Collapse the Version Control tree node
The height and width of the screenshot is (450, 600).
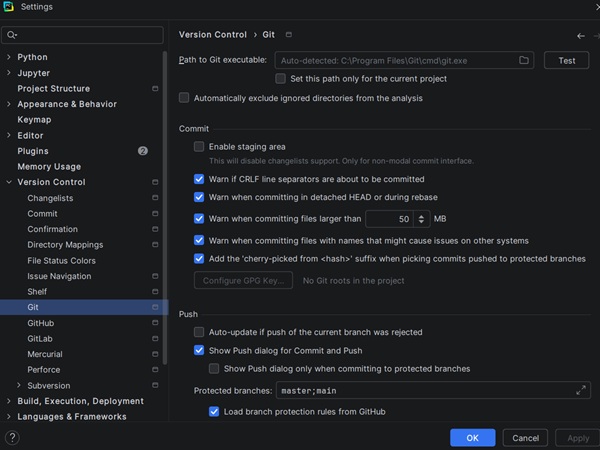tap(9, 183)
